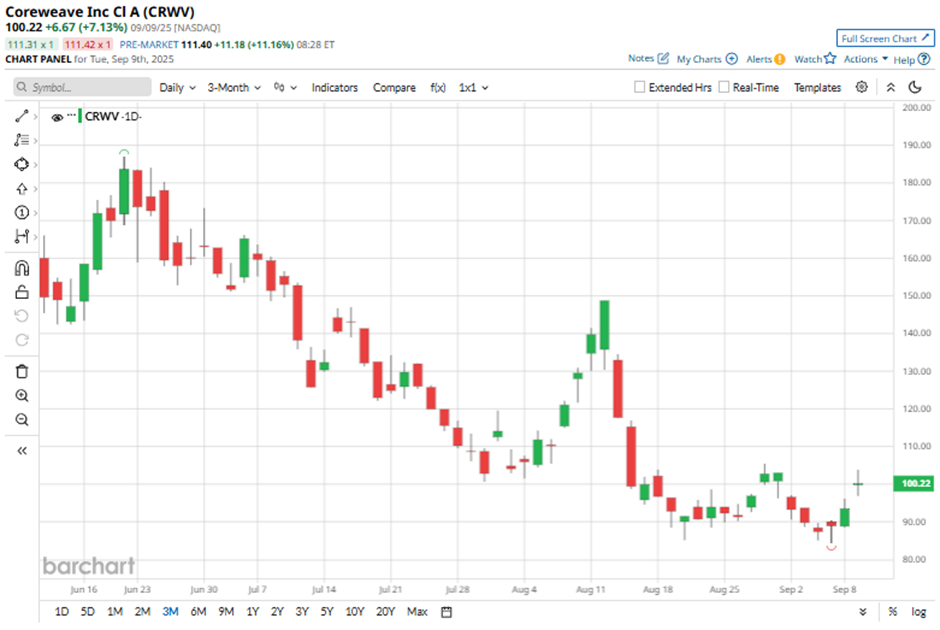The image size is (940, 630).
Task: Toggle the lock drawings icon
Action: [x=22, y=292]
